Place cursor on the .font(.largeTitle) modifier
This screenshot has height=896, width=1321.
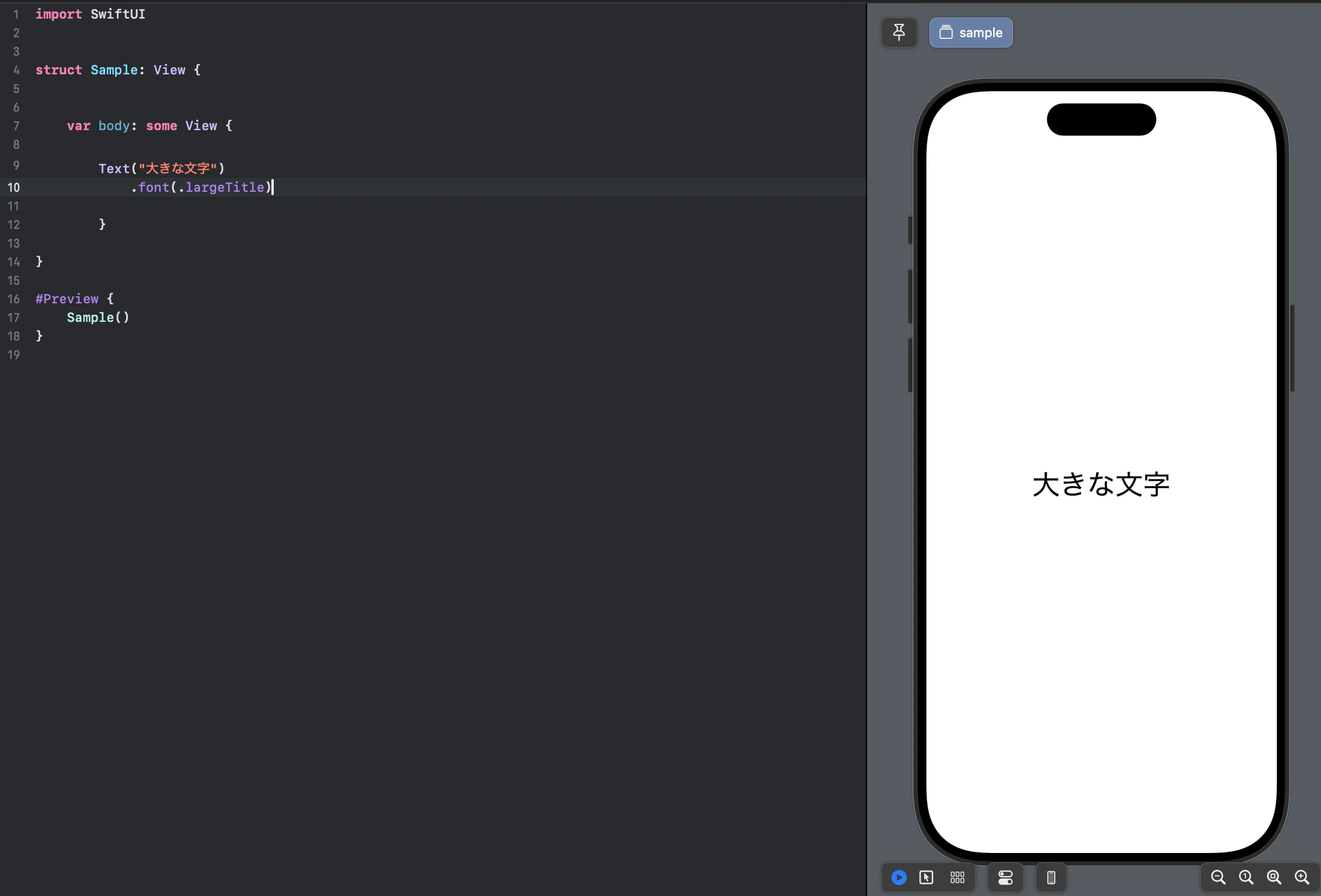[x=201, y=187]
